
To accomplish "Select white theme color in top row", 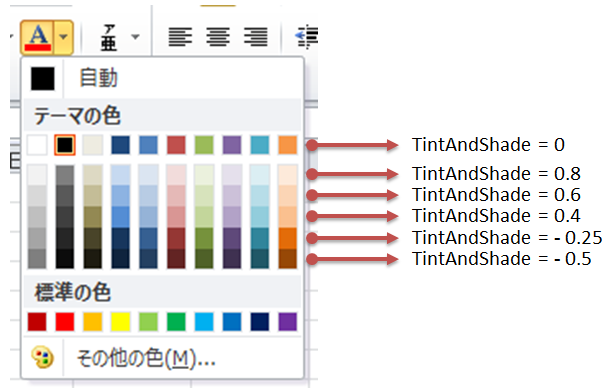I will point(37,145).
